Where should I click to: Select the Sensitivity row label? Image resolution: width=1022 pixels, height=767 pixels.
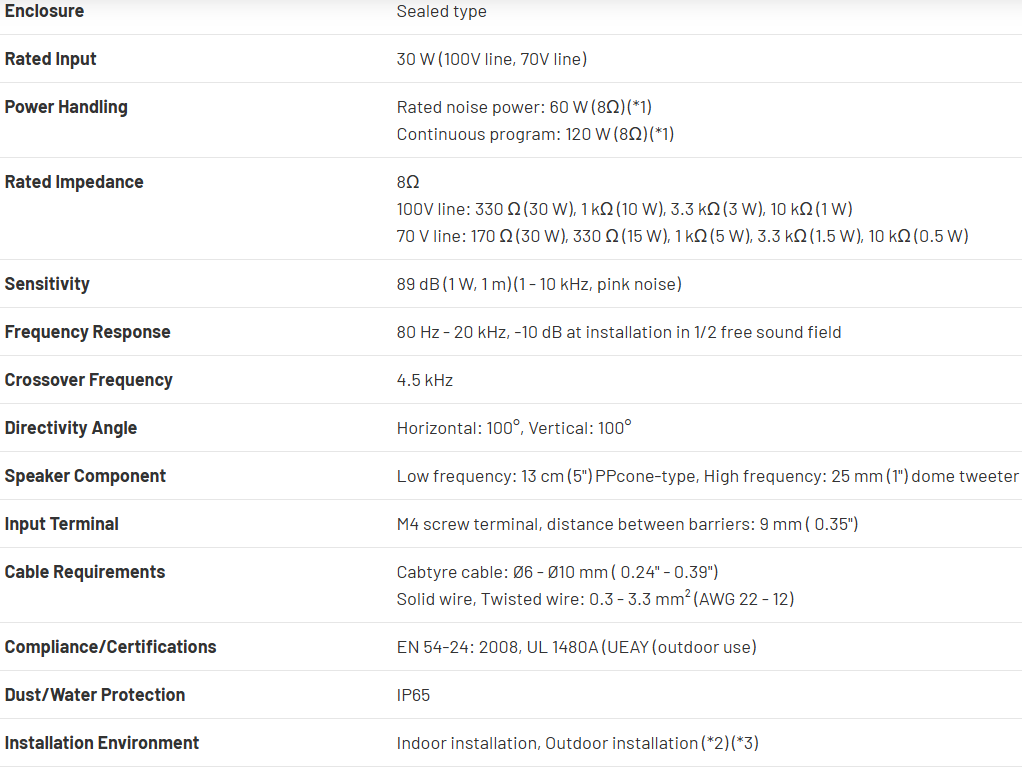tap(47, 284)
